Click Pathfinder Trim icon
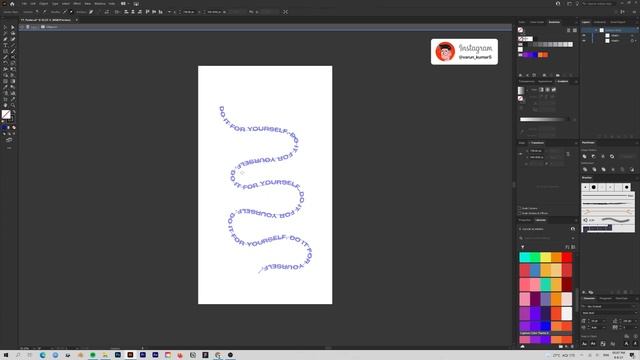Screen dimensions: 640x360 [x=594, y=169]
